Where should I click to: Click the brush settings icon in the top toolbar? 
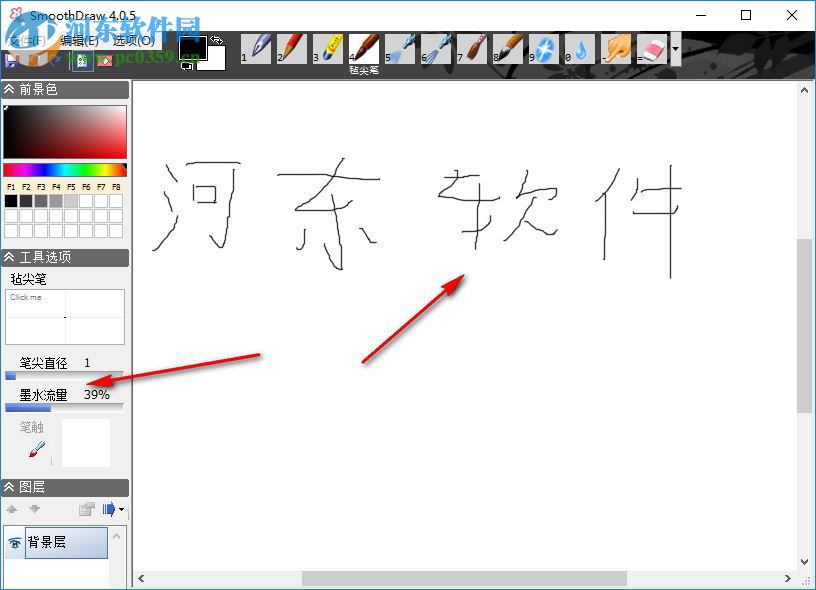coord(82,61)
